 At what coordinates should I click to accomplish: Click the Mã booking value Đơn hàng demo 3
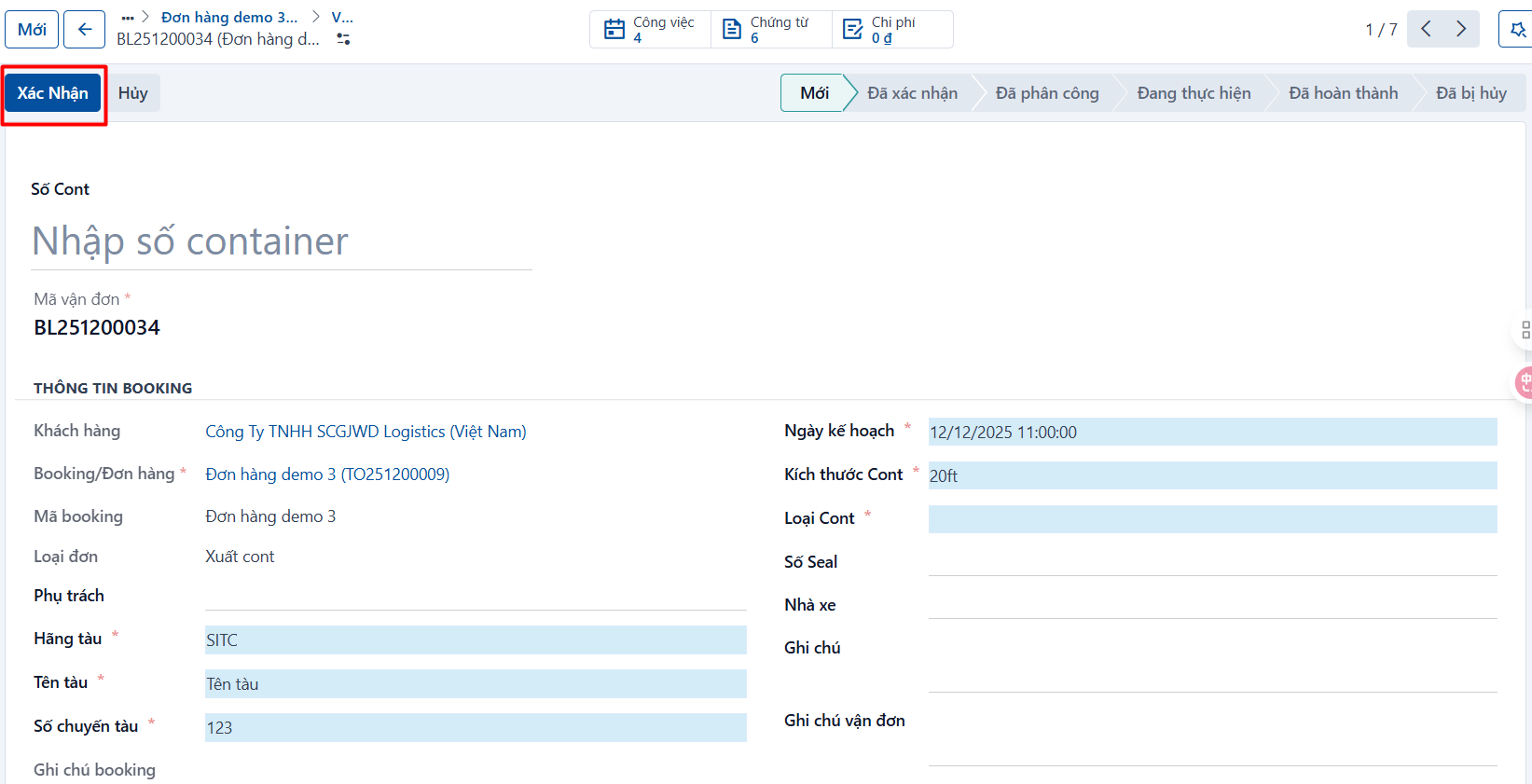270,516
